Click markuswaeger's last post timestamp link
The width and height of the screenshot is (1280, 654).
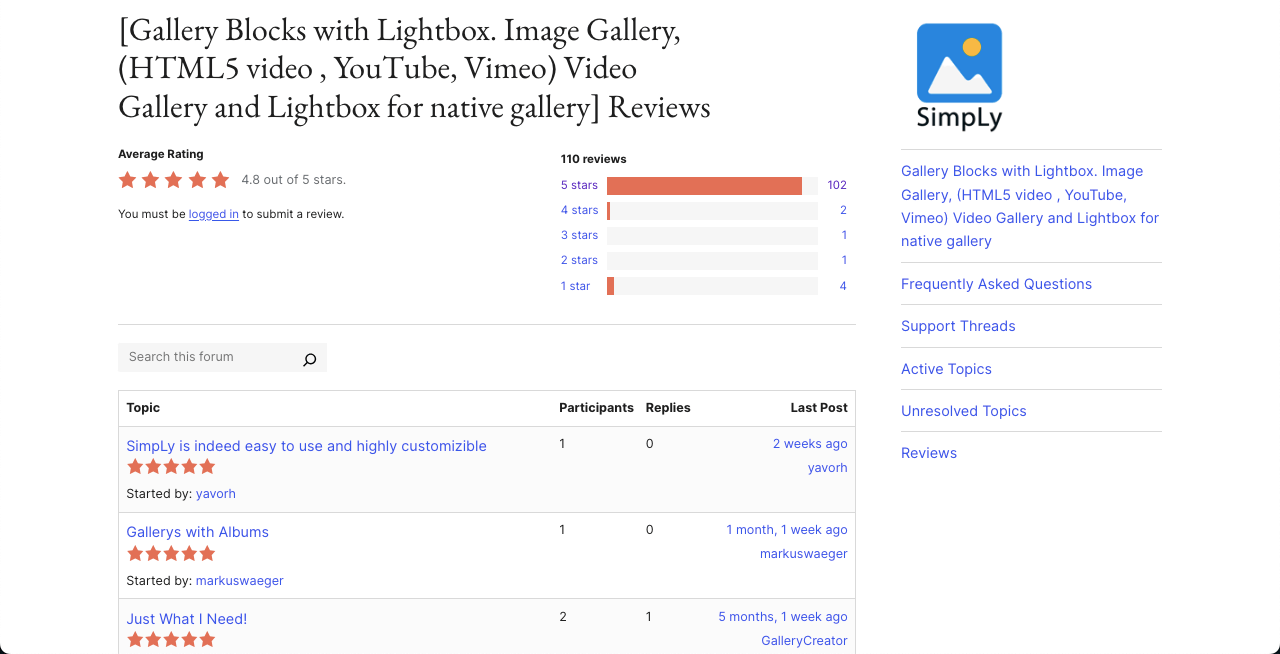pyautogui.click(x=786, y=529)
